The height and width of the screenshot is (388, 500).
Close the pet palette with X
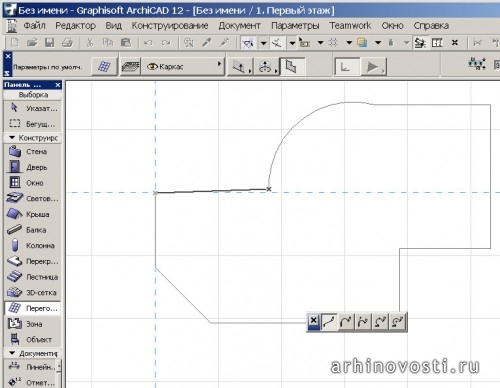[313, 321]
